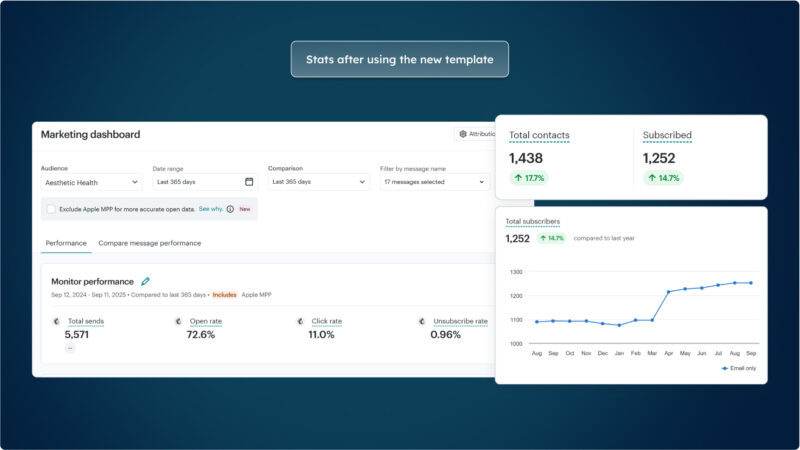The image size is (800, 450).
Task: Click the icon beside Open rate
Action: click(179, 321)
